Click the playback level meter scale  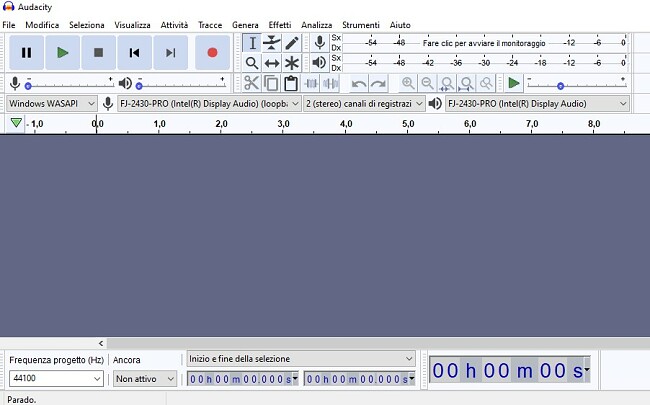pyautogui.click(x=485, y=63)
